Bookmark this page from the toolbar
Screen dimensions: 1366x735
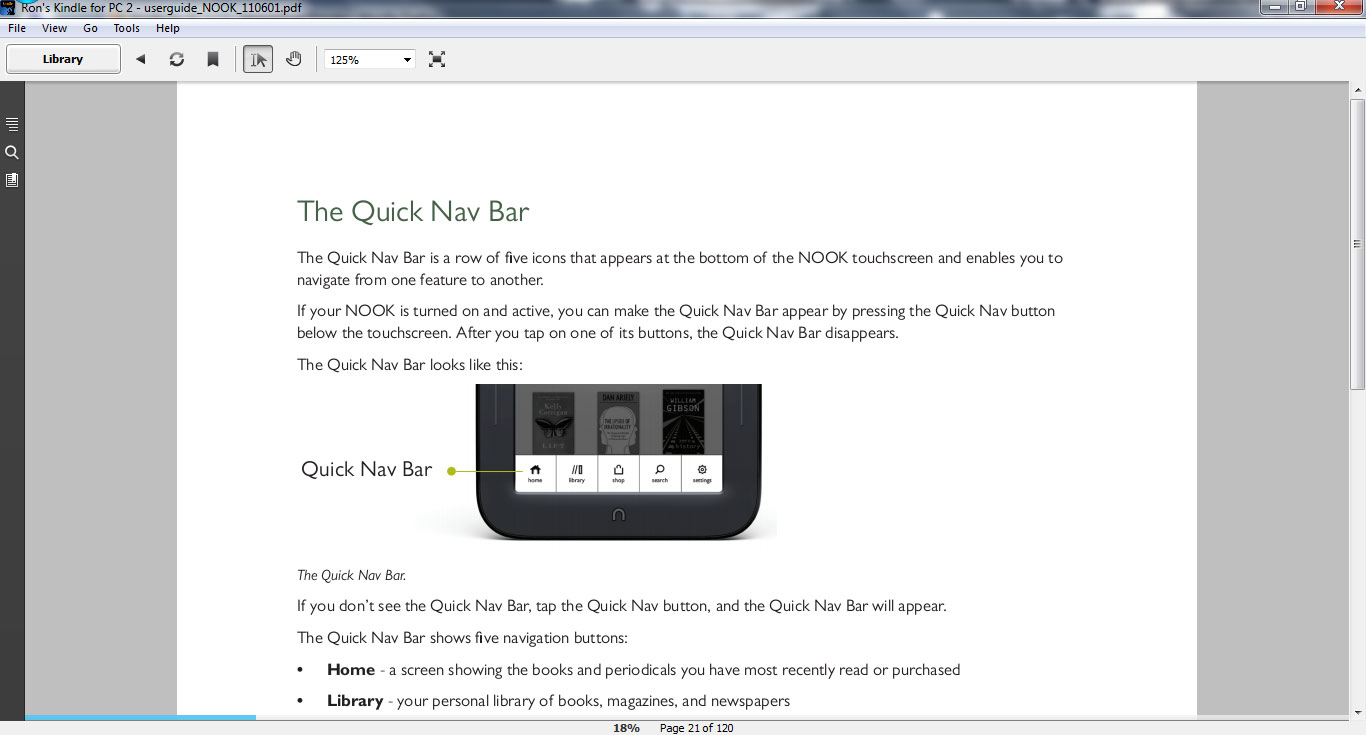point(213,59)
